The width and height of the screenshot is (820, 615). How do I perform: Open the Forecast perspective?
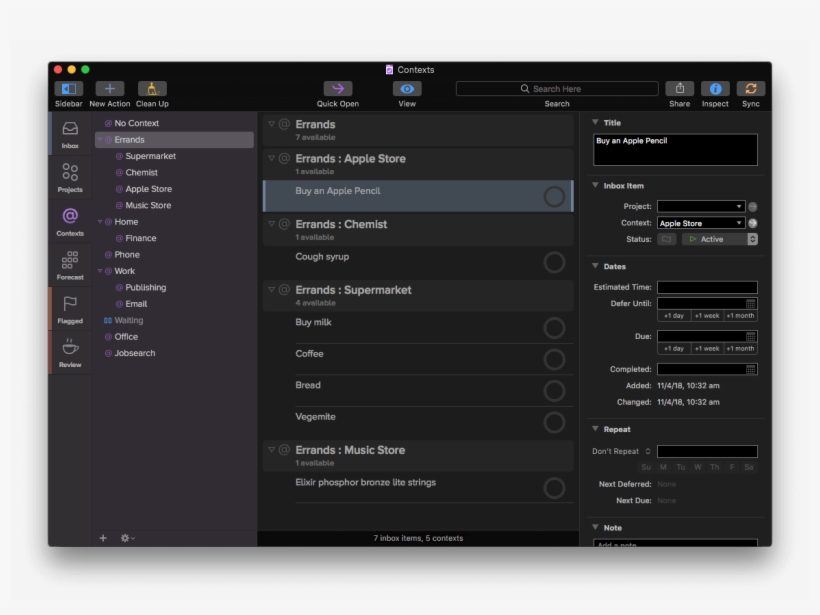(x=70, y=266)
